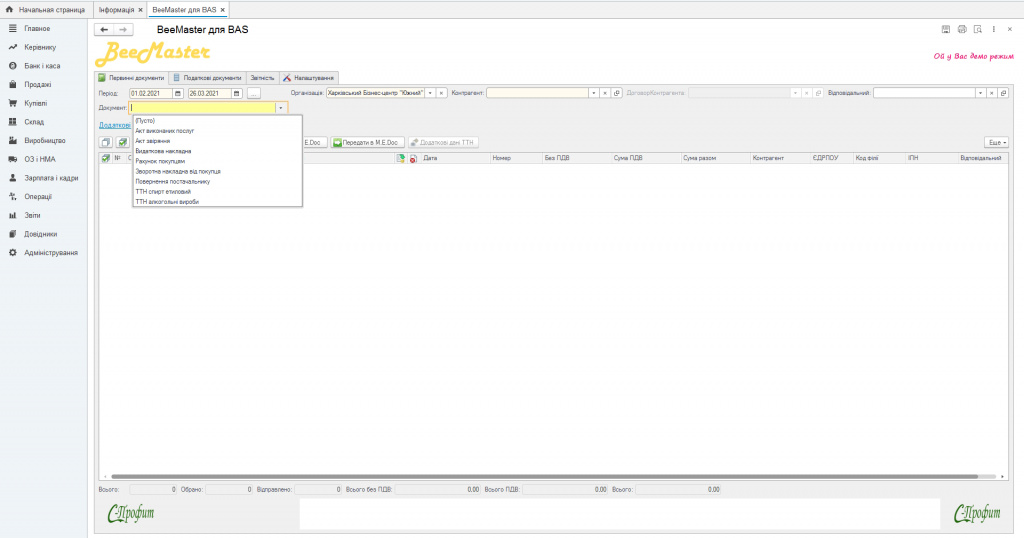This screenshot has height=538, width=1024.
Task: Click the sent-status icon column header
Action: [x=401, y=158]
